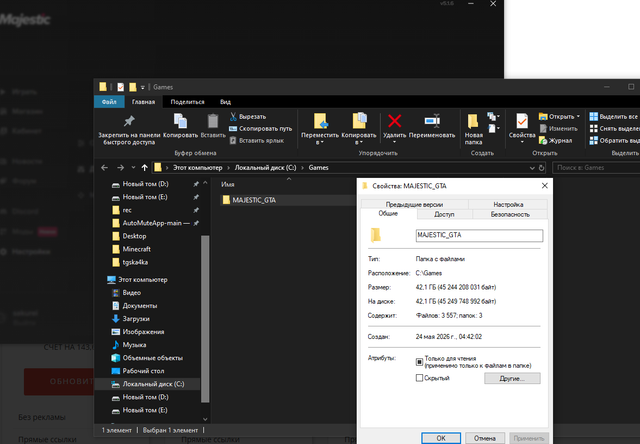Open the Настройка tab in properties
Viewport: 640px width, 444px height.
[x=508, y=204]
